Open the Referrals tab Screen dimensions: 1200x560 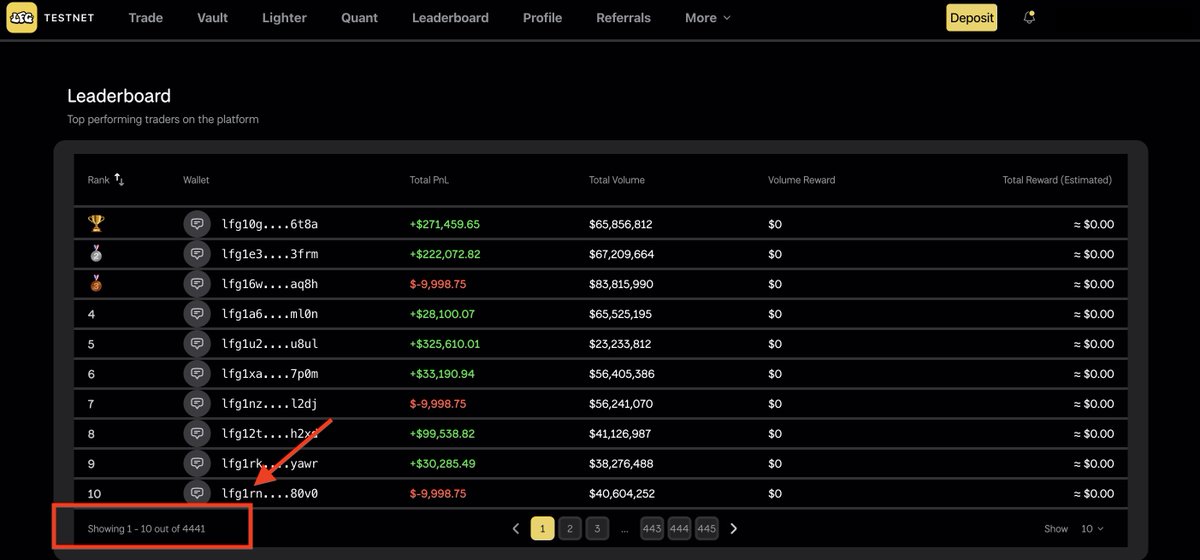[x=623, y=18]
